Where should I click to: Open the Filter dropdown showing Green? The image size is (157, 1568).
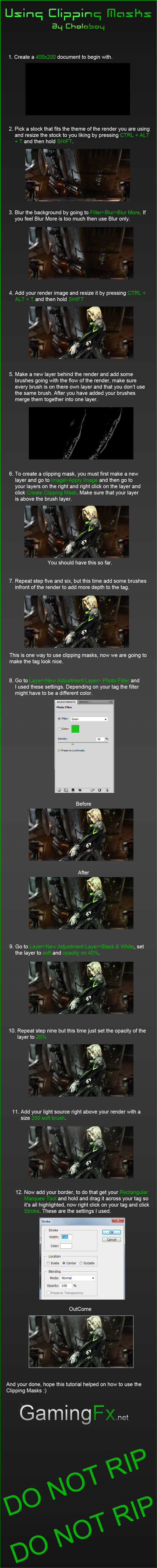click(x=89, y=719)
